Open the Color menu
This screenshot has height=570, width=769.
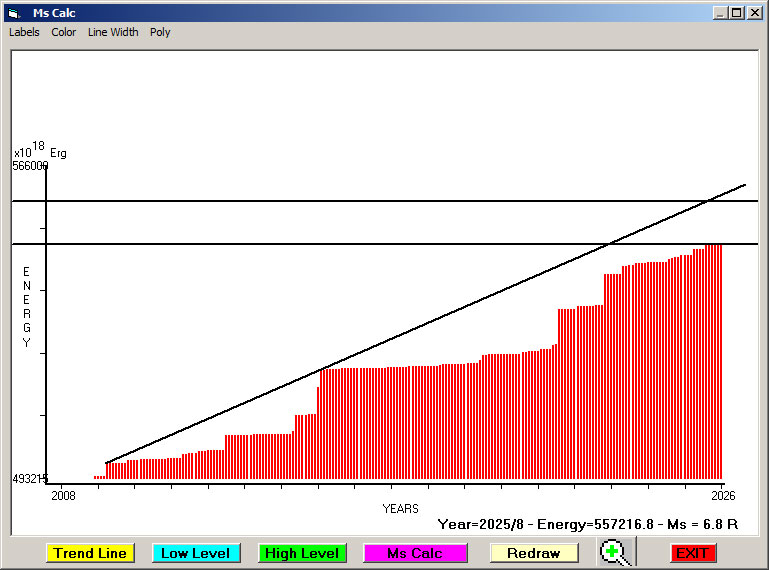pyautogui.click(x=64, y=32)
